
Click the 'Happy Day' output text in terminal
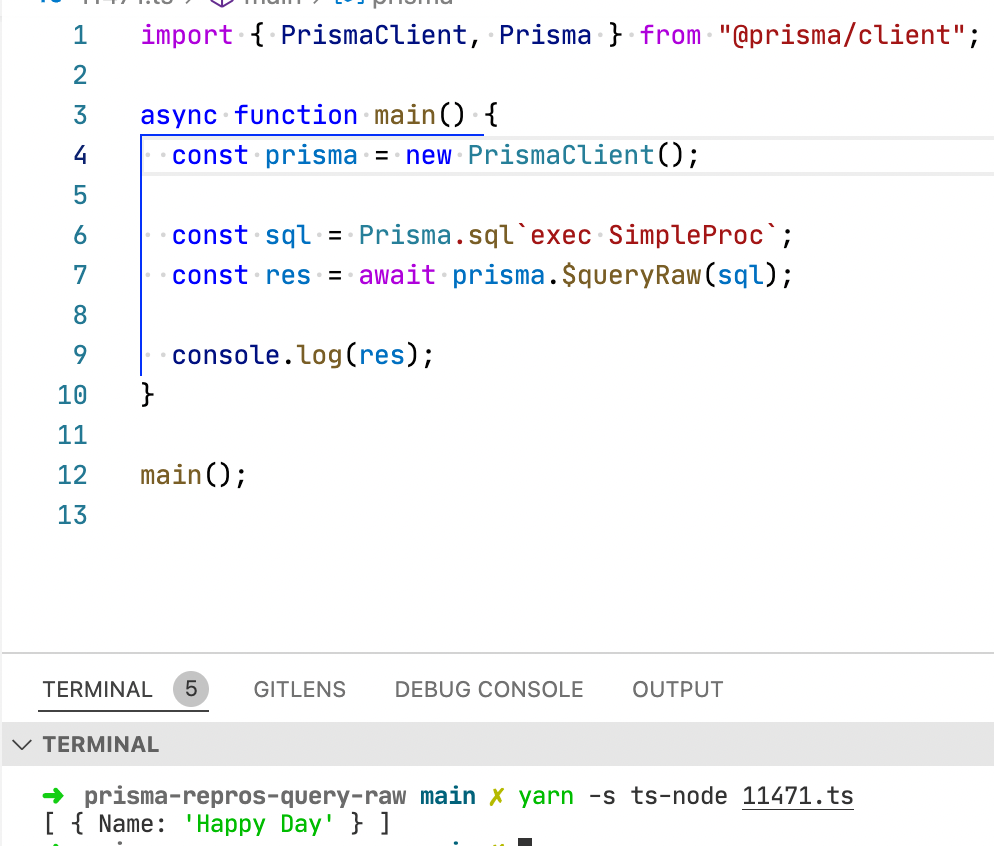(x=258, y=823)
